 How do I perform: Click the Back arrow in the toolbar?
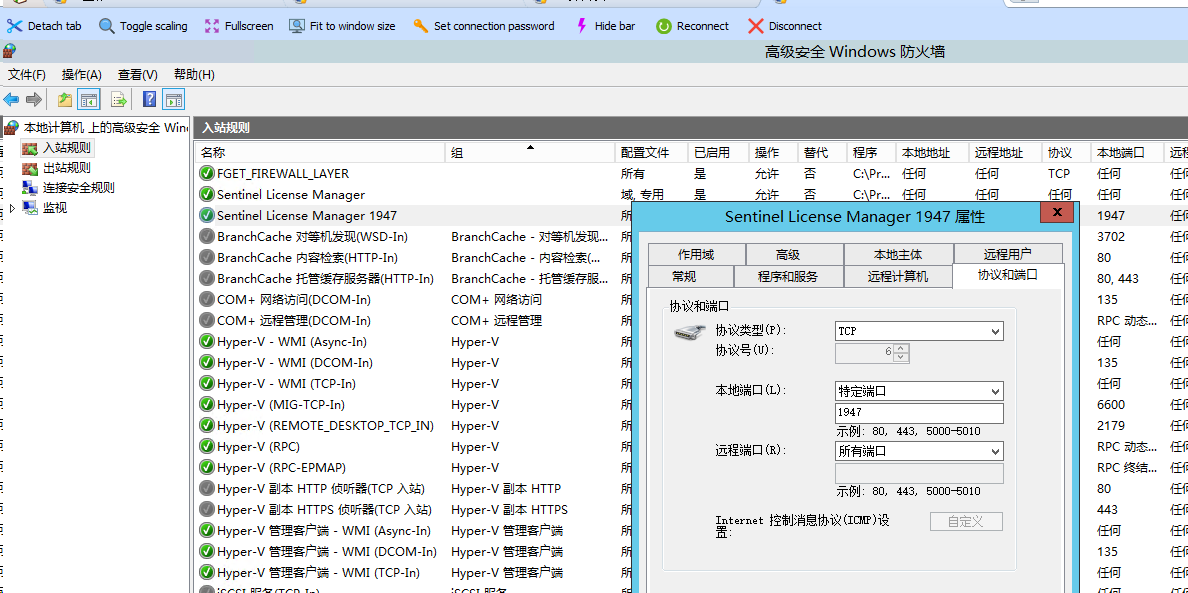pyautogui.click(x=12, y=99)
